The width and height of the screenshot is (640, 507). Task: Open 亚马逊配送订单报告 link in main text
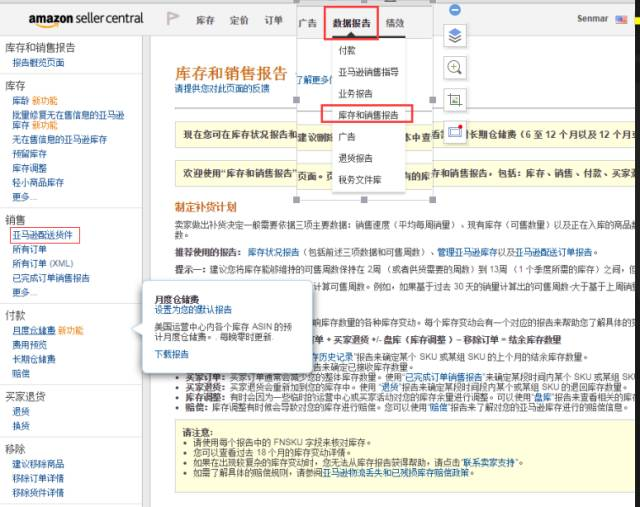click(553, 252)
